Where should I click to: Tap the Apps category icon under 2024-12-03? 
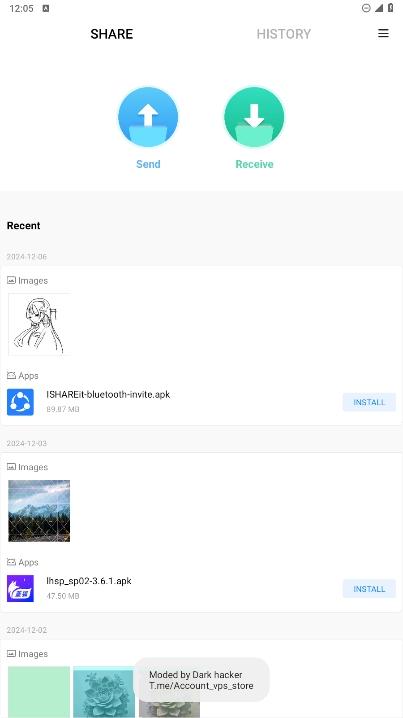coord(11,562)
